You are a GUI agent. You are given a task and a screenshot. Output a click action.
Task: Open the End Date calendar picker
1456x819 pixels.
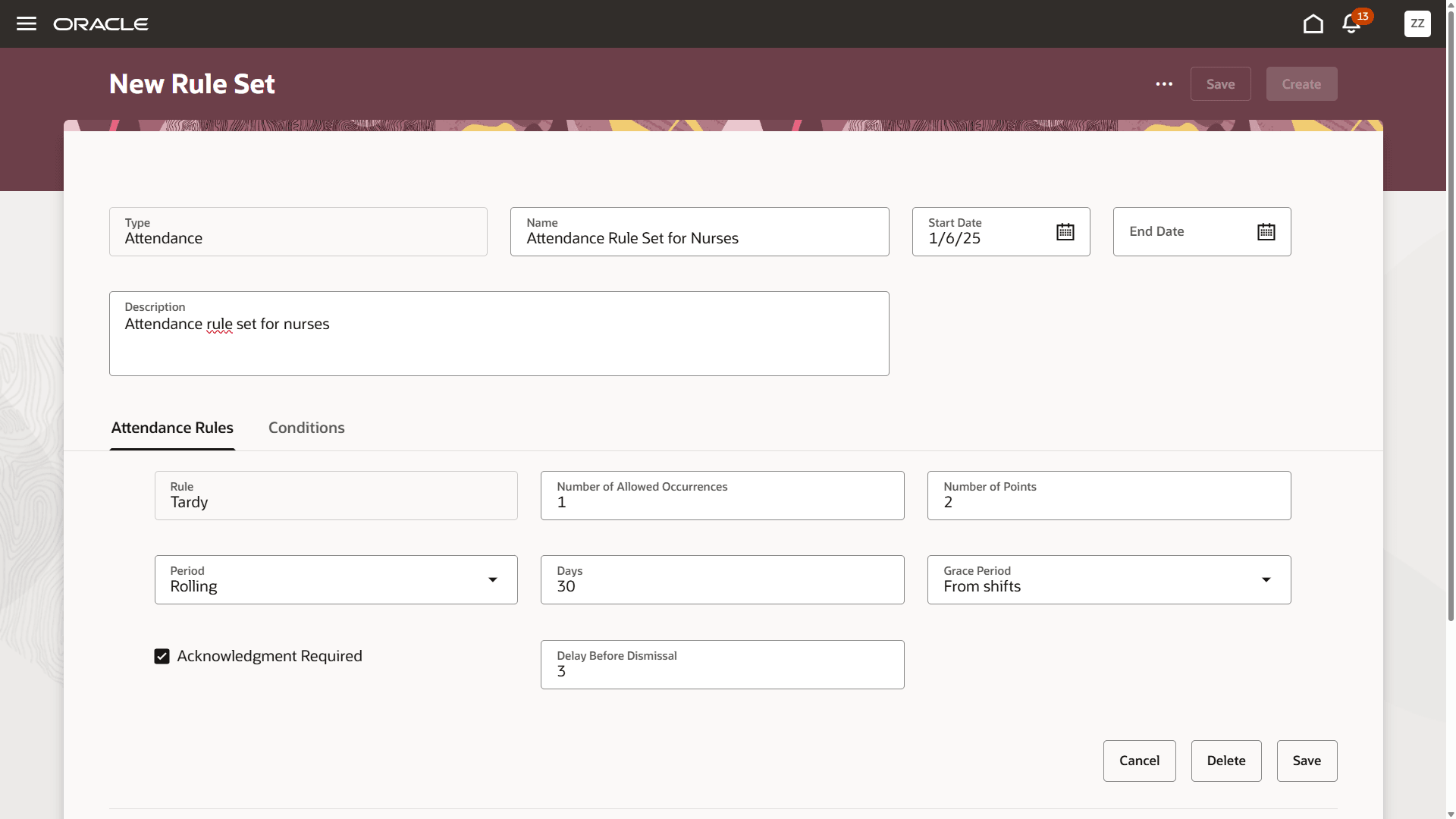(1266, 232)
